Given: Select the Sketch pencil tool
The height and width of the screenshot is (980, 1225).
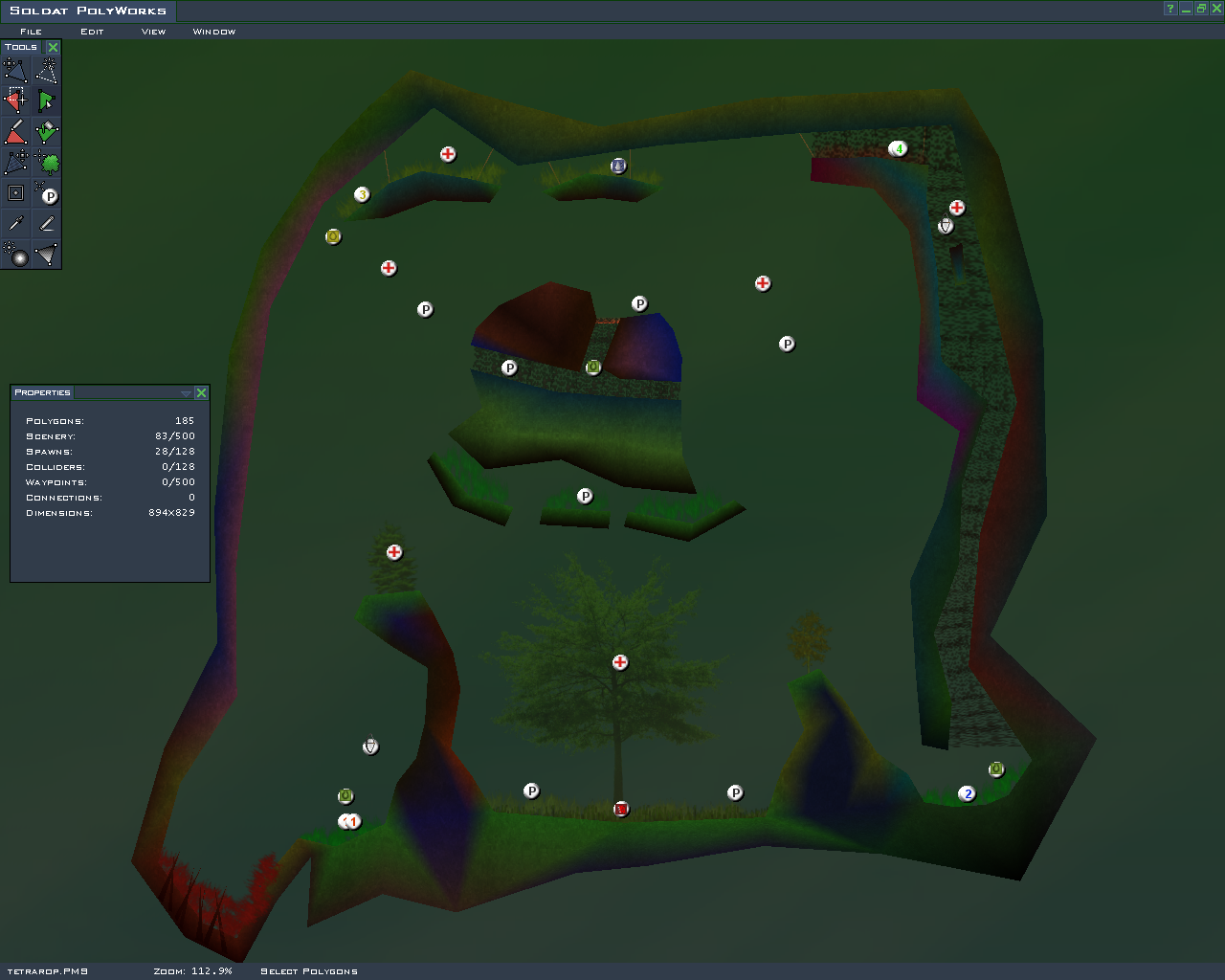Looking at the screenshot, I should point(46,223).
